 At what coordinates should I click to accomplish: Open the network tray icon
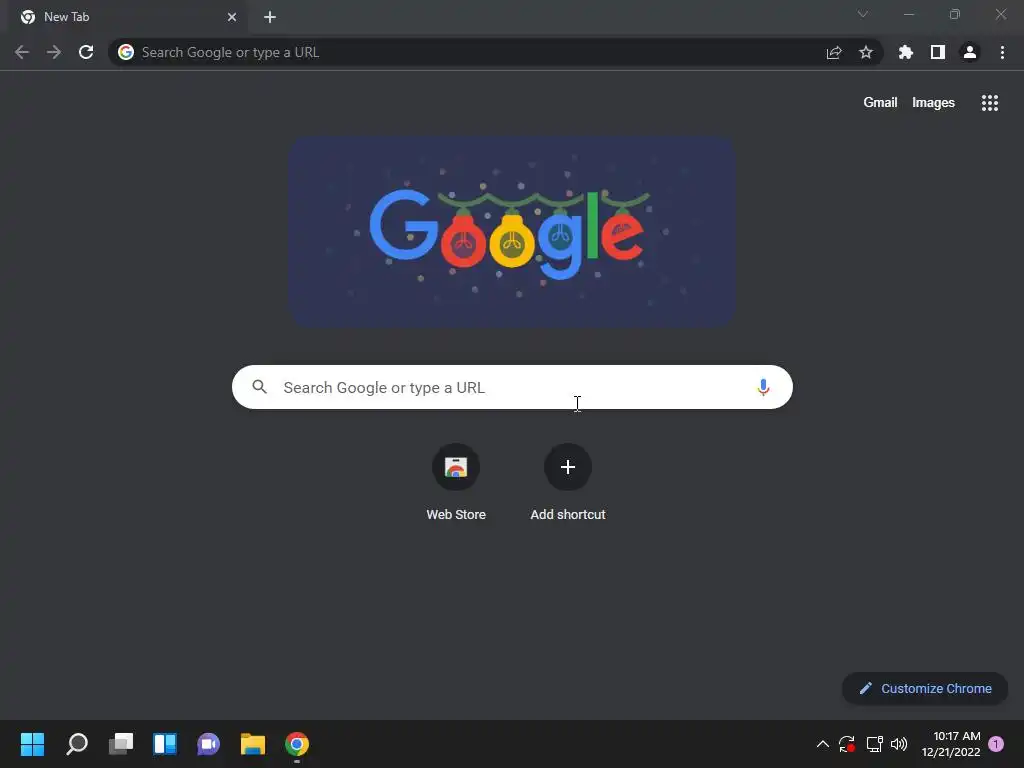[874, 744]
